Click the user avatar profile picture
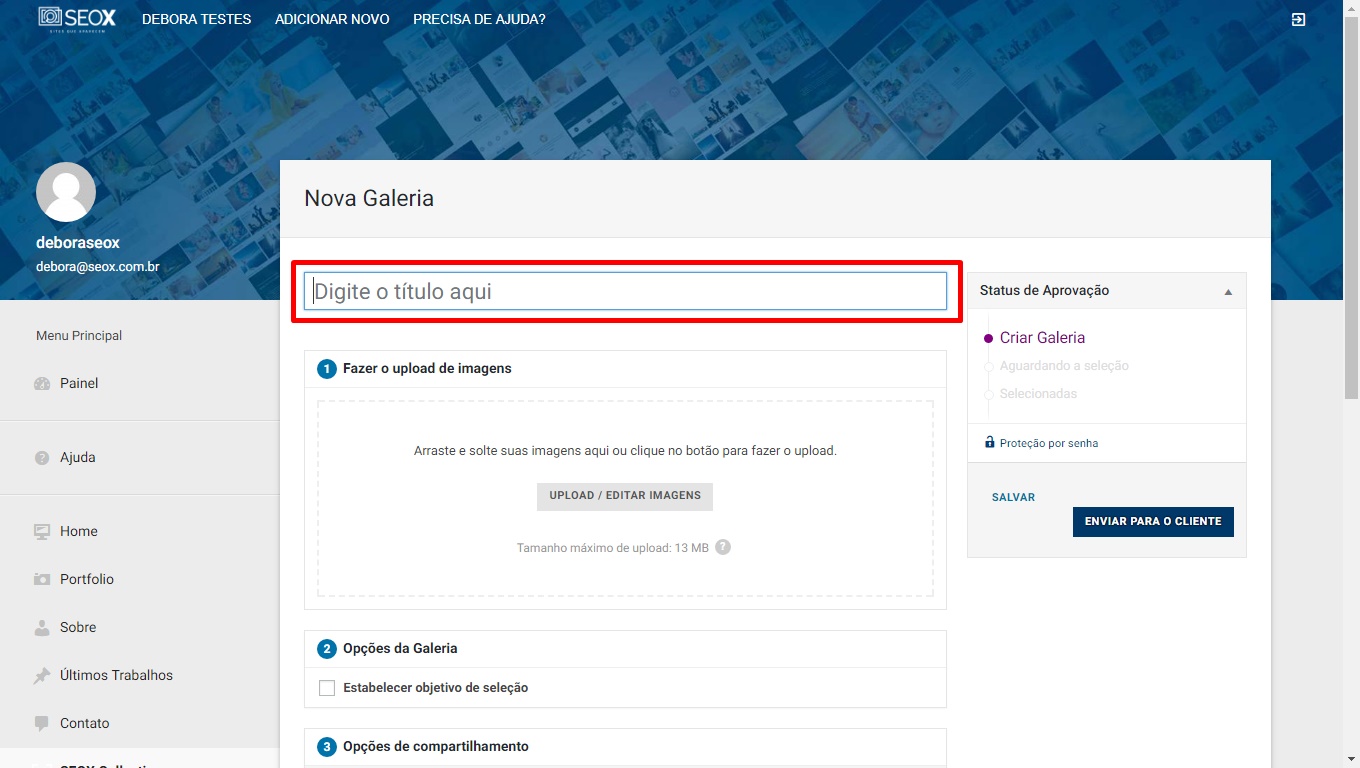 click(66, 192)
